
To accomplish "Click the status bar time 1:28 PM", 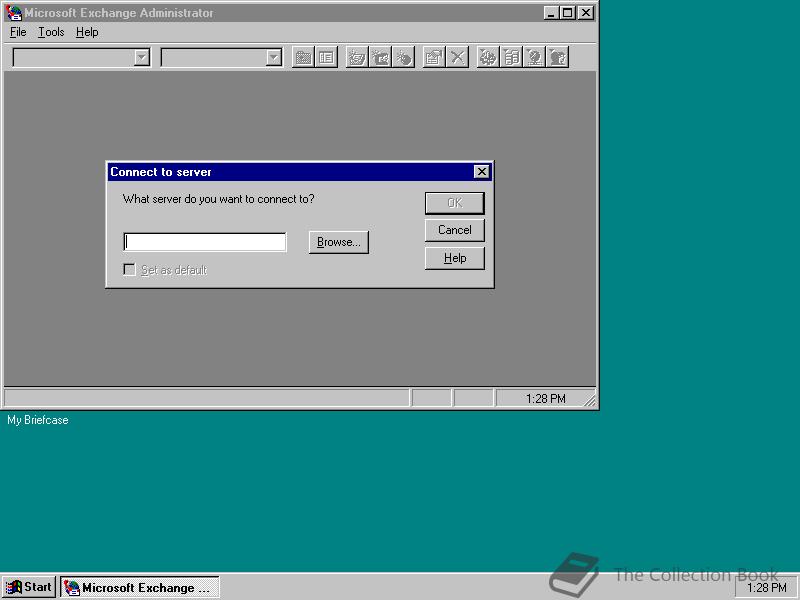I will pyautogui.click(x=545, y=398).
